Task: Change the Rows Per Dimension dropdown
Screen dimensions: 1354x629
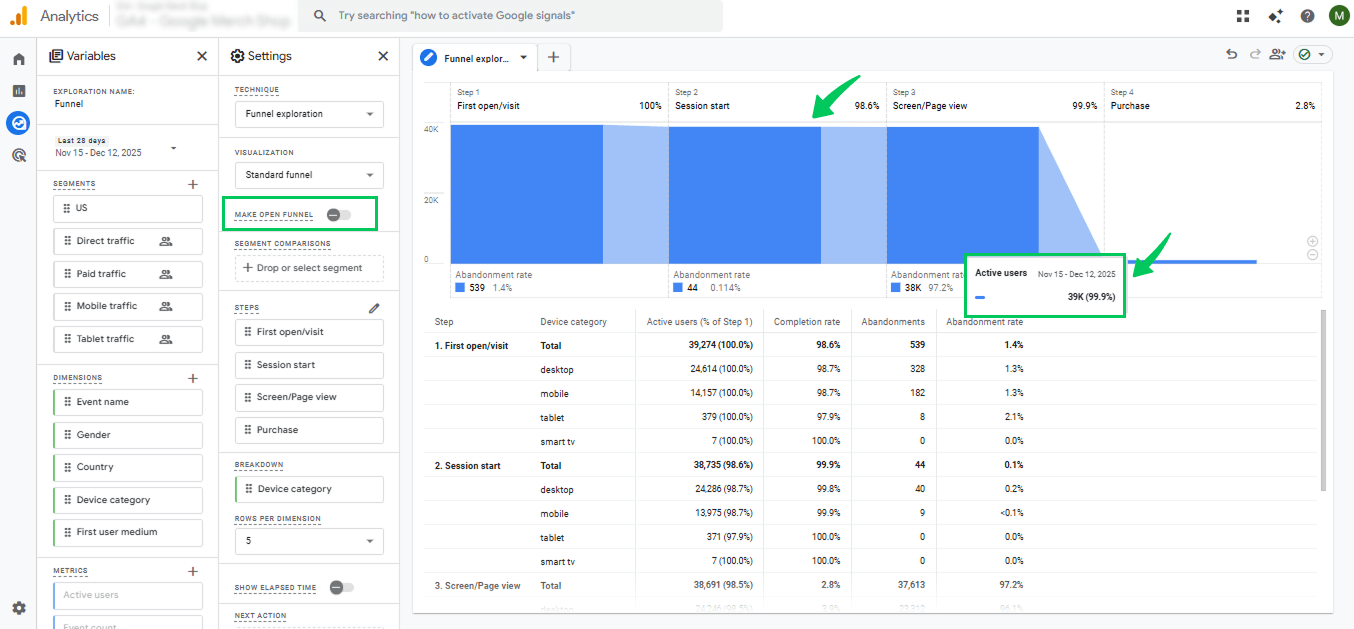Action: pos(309,541)
